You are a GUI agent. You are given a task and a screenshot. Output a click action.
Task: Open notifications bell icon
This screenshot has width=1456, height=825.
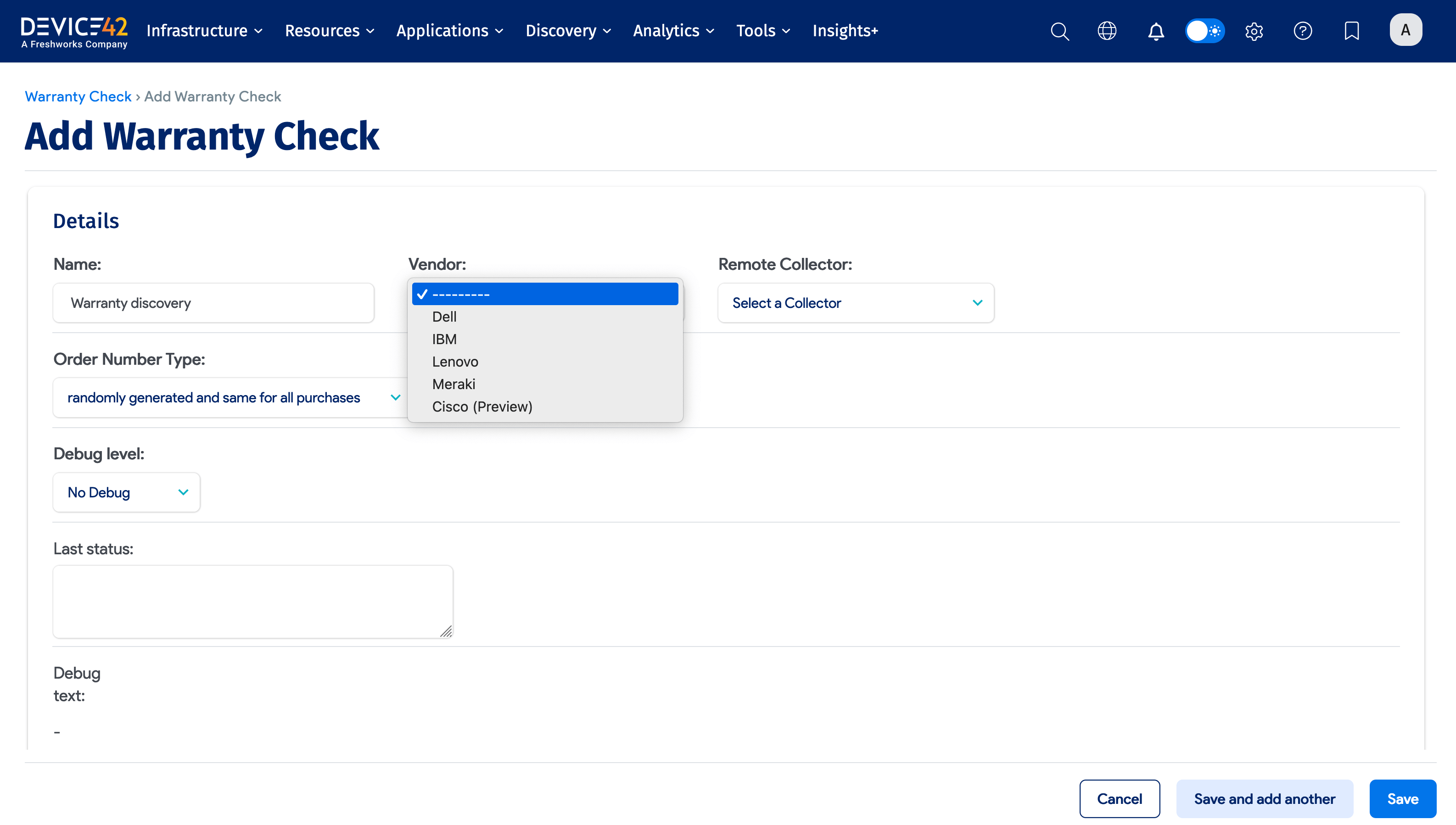click(1156, 31)
